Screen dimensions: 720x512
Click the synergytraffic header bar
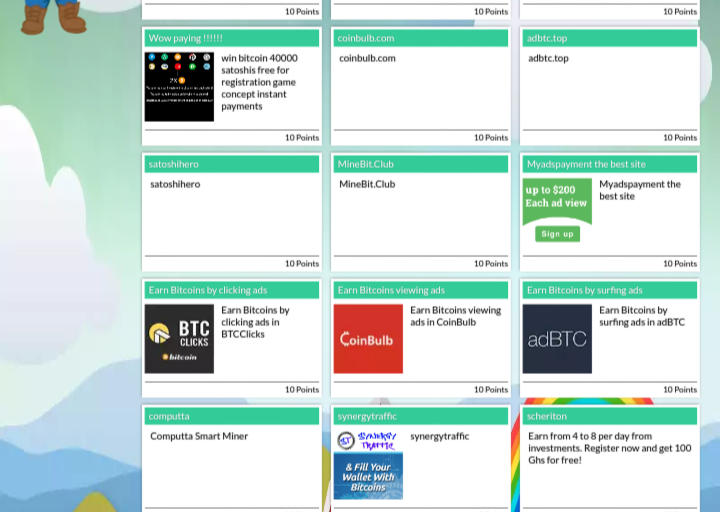(420, 416)
